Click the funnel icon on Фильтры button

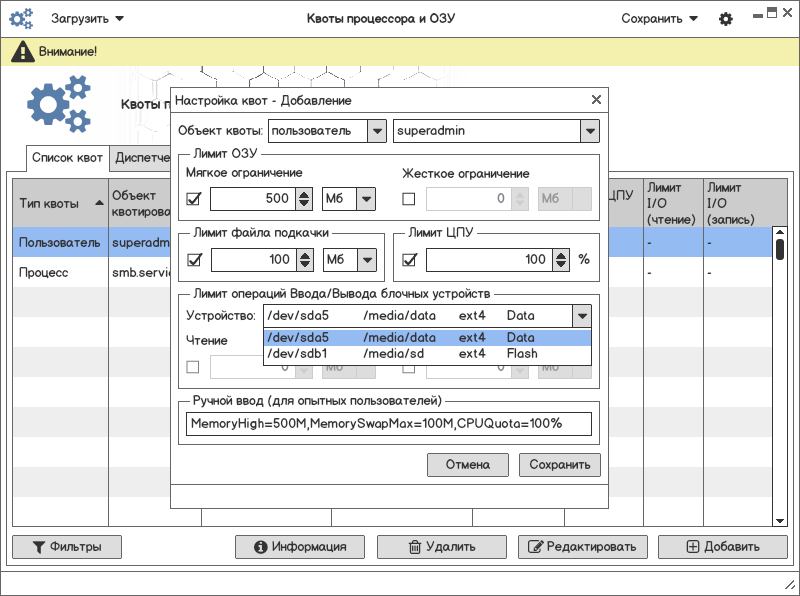(x=39, y=547)
